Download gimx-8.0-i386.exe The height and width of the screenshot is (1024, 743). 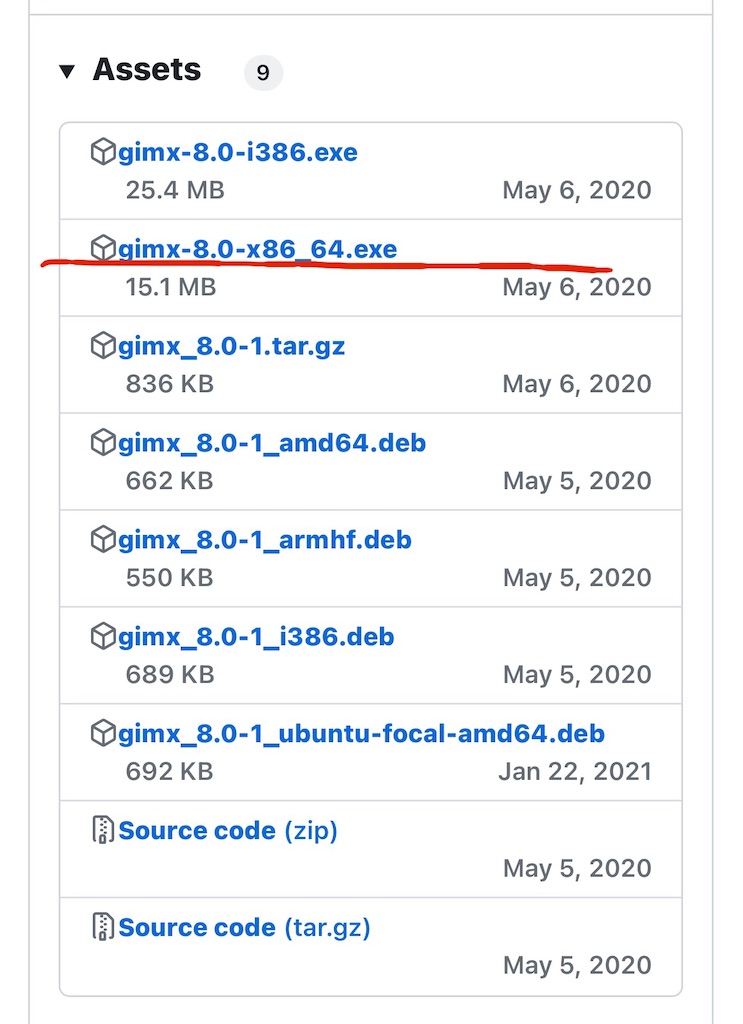pos(238,153)
